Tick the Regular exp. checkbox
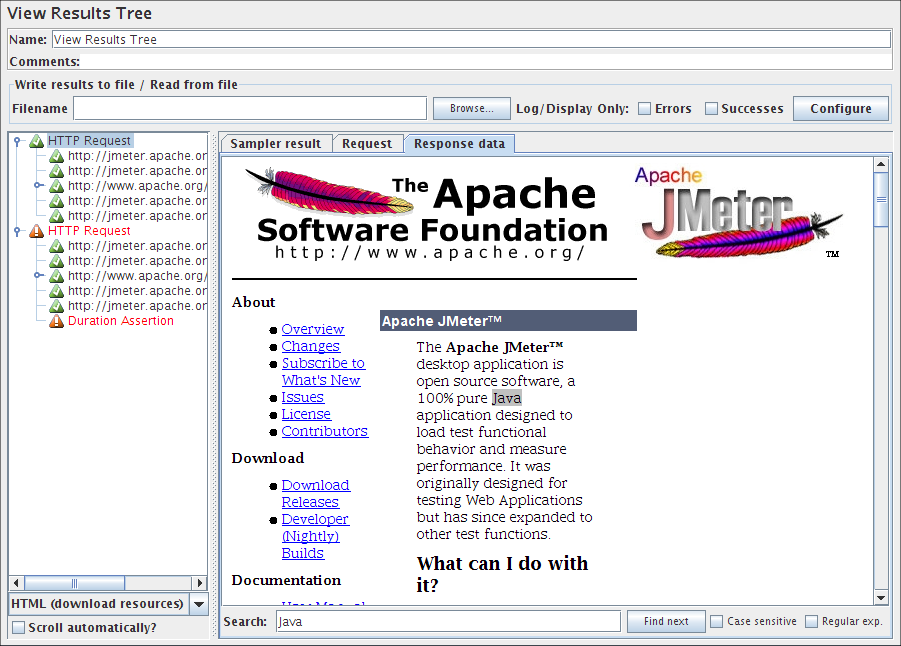The height and width of the screenshot is (646, 901). tap(811, 622)
